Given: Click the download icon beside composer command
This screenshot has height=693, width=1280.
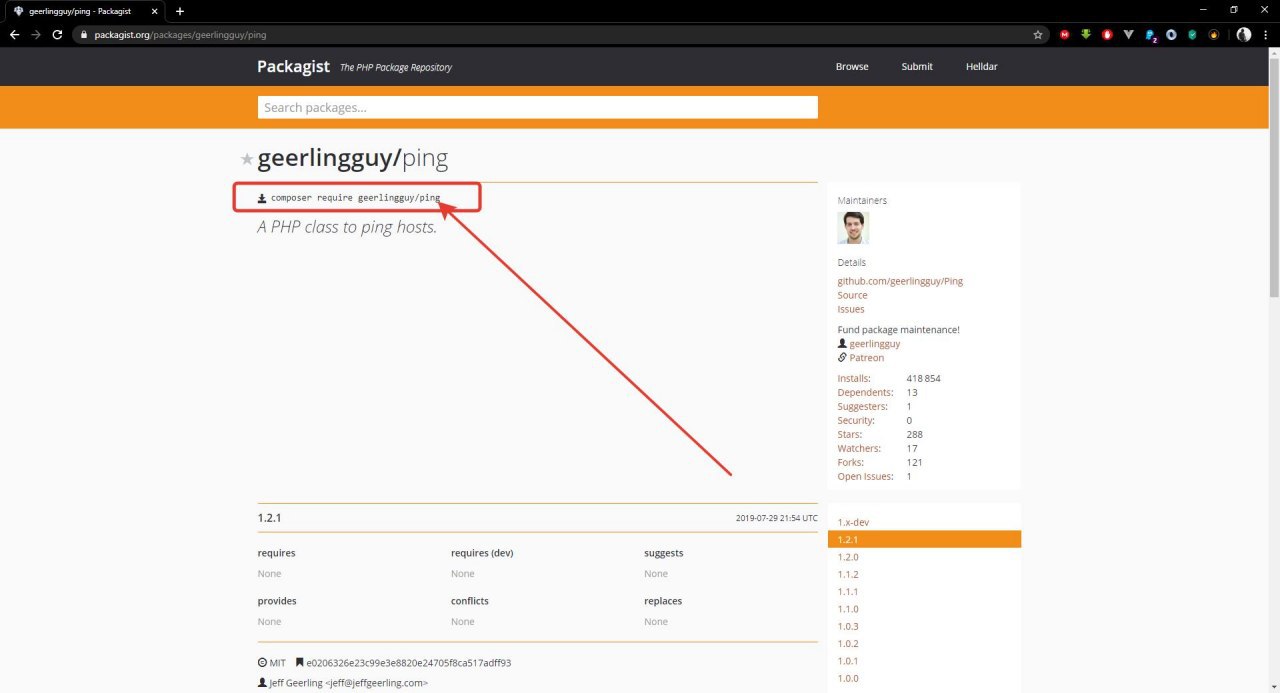Looking at the screenshot, I should coord(262,198).
